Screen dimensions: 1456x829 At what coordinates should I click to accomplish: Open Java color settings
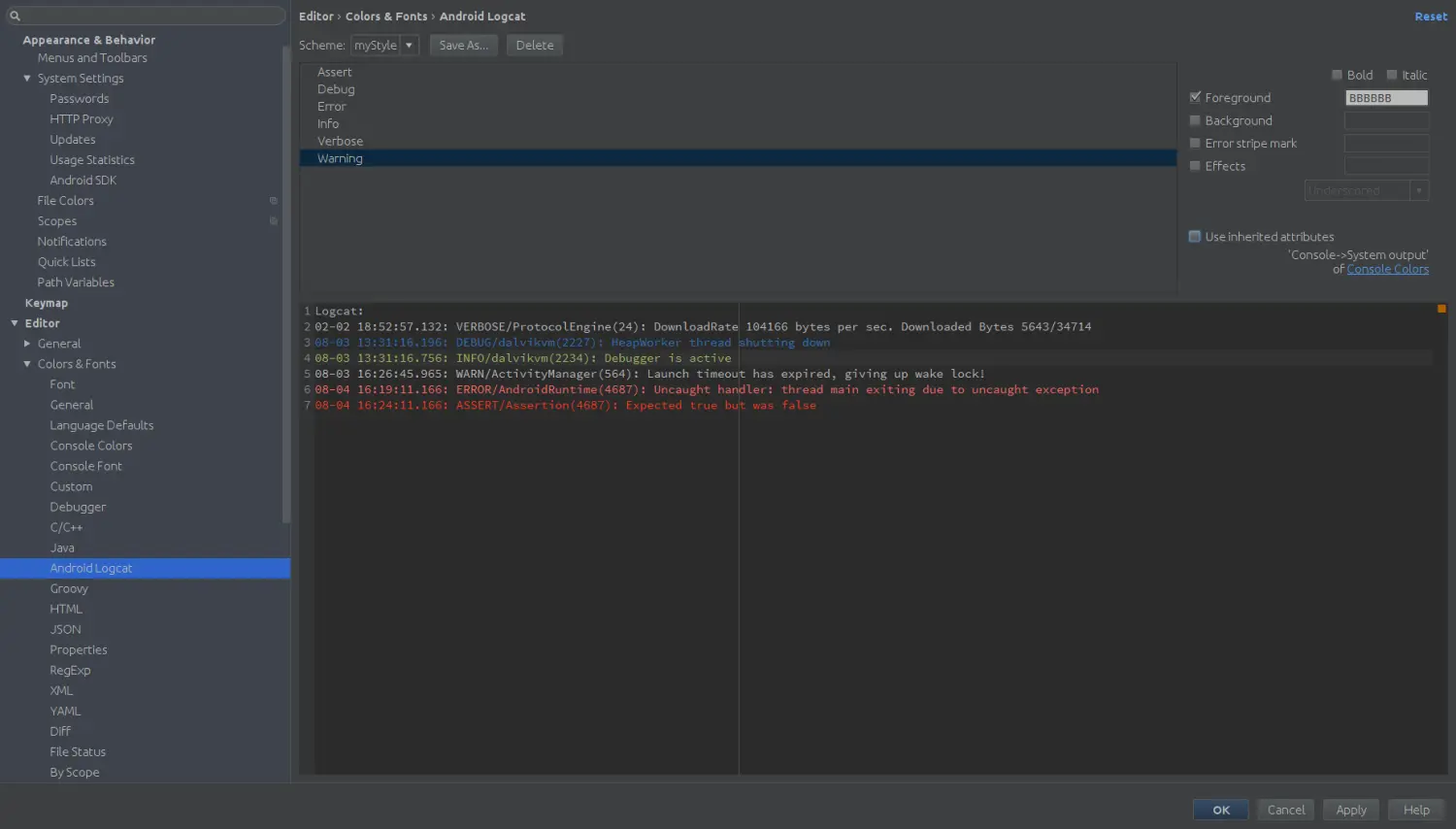[x=62, y=547]
